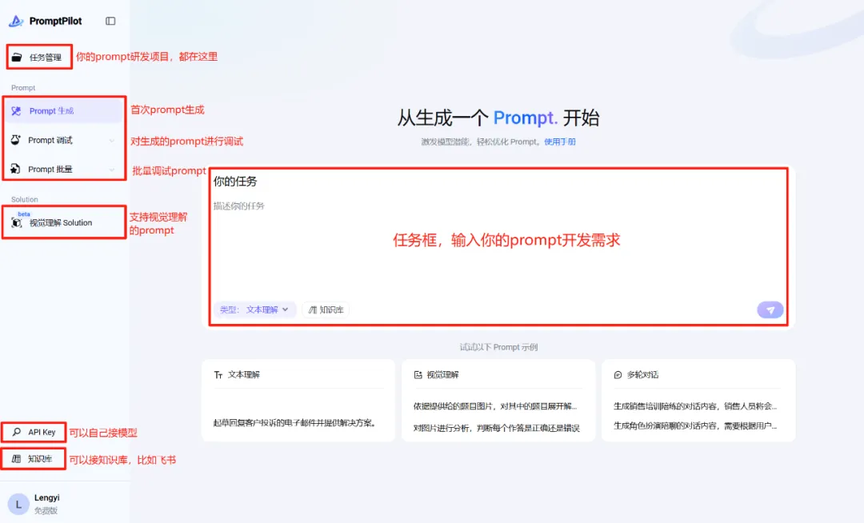Image resolution: width=864 pixels, height=523 pixels.
Task: Expand the Prompt 调试 chevron
Action: pyautogui.click(x=112, y=141)
